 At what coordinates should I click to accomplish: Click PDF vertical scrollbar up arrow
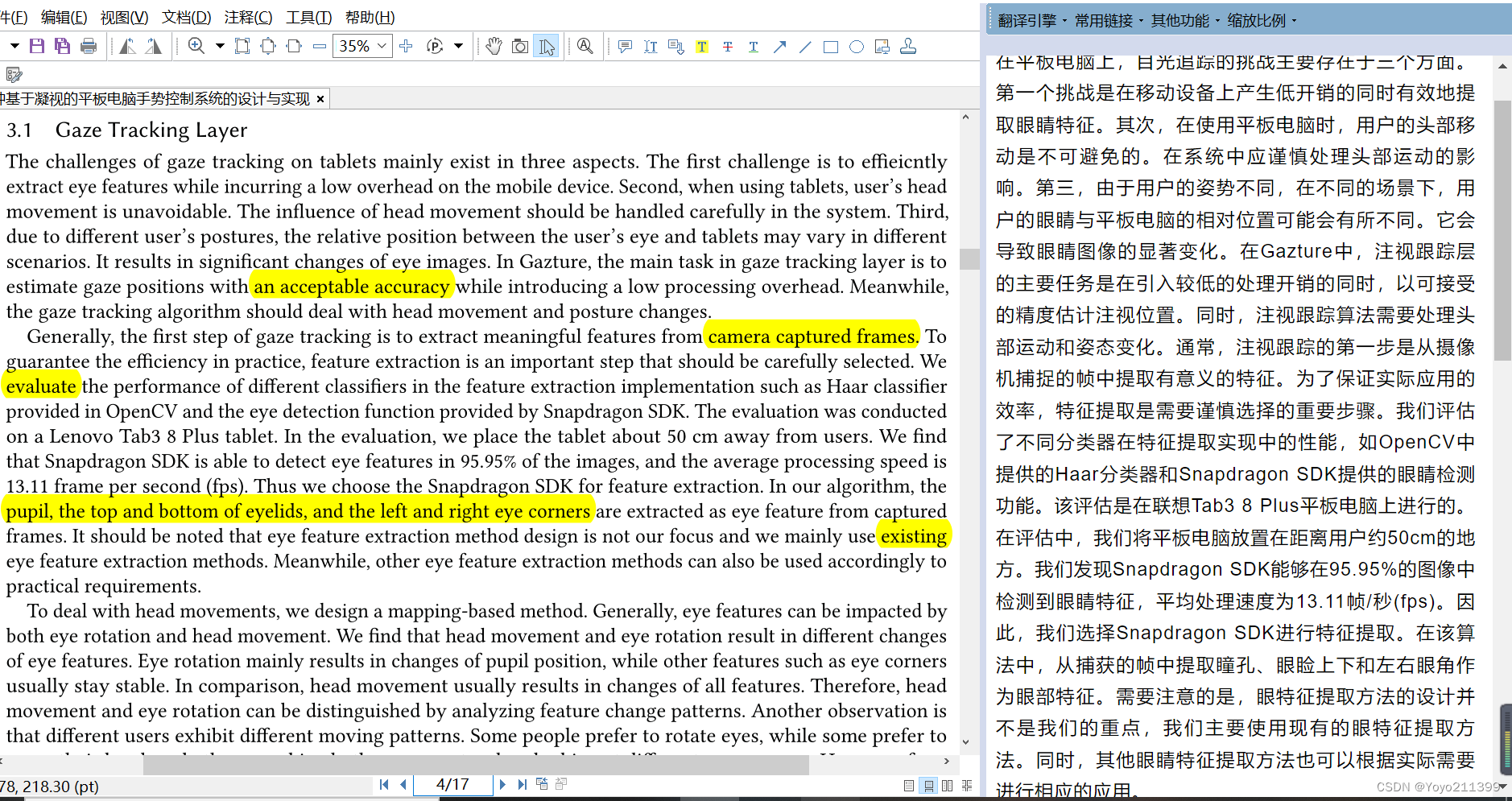point(965,118)
